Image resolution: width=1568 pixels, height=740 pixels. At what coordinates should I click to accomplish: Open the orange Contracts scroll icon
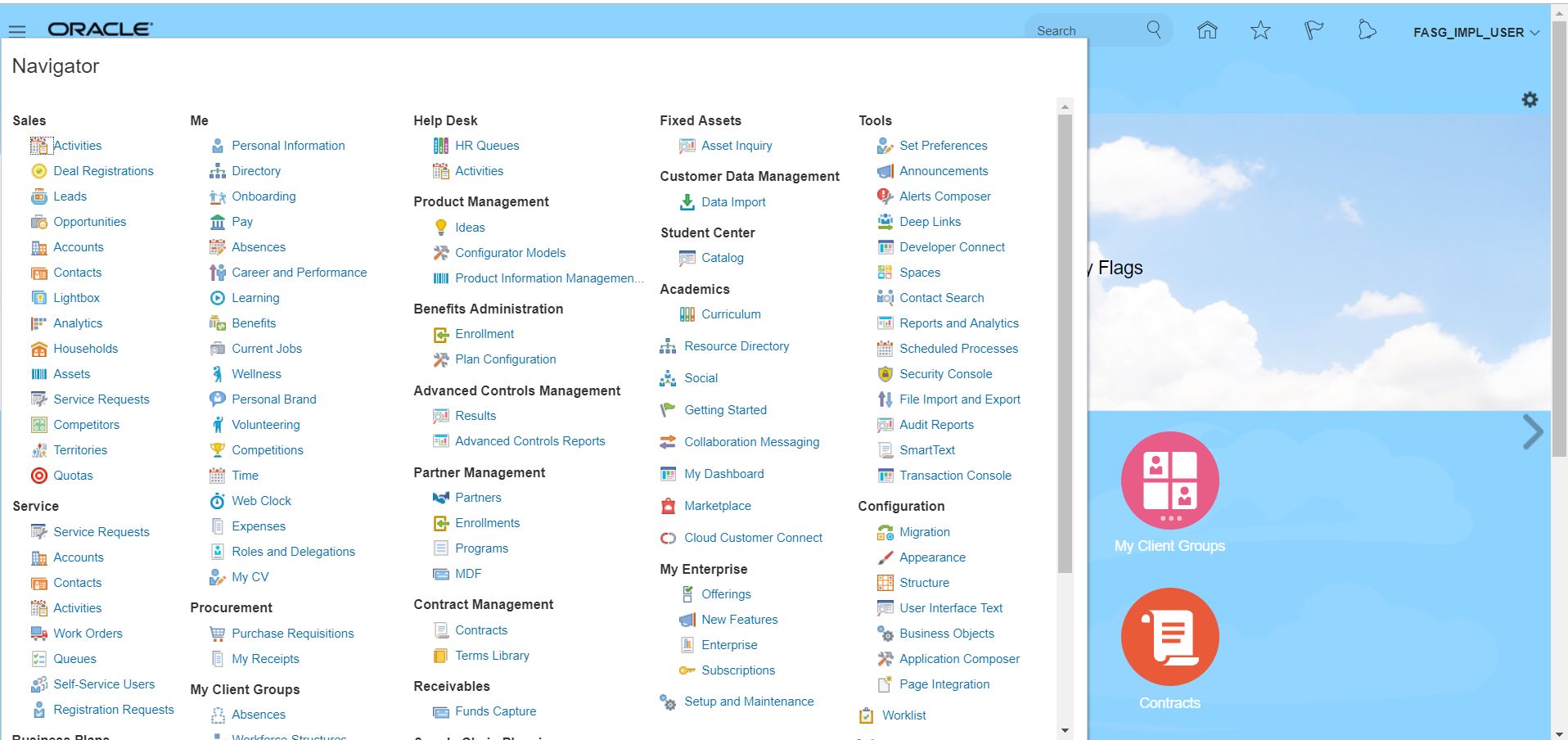(1169, 637)
